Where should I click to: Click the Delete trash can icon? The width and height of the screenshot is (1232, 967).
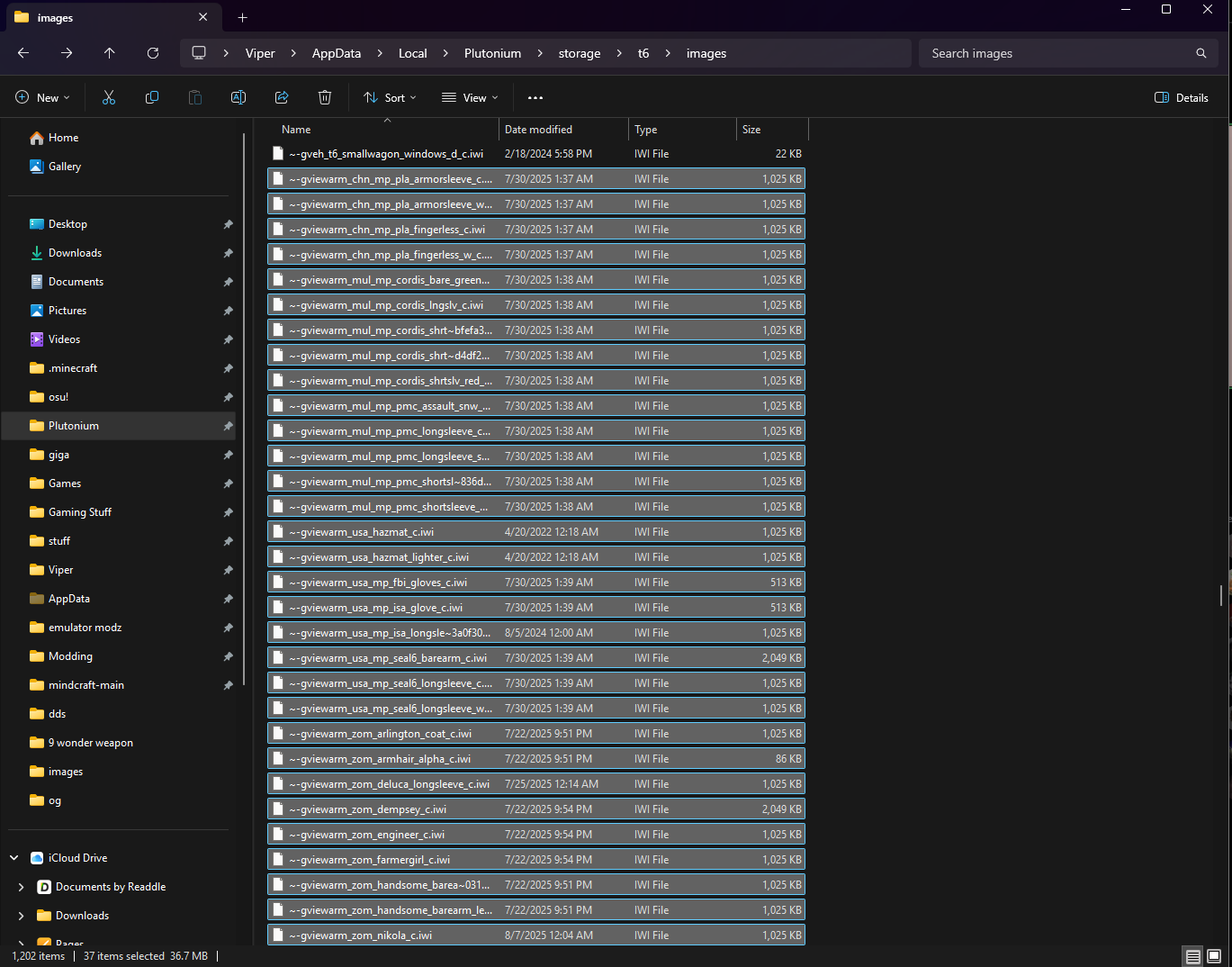[x=325, y=97]
